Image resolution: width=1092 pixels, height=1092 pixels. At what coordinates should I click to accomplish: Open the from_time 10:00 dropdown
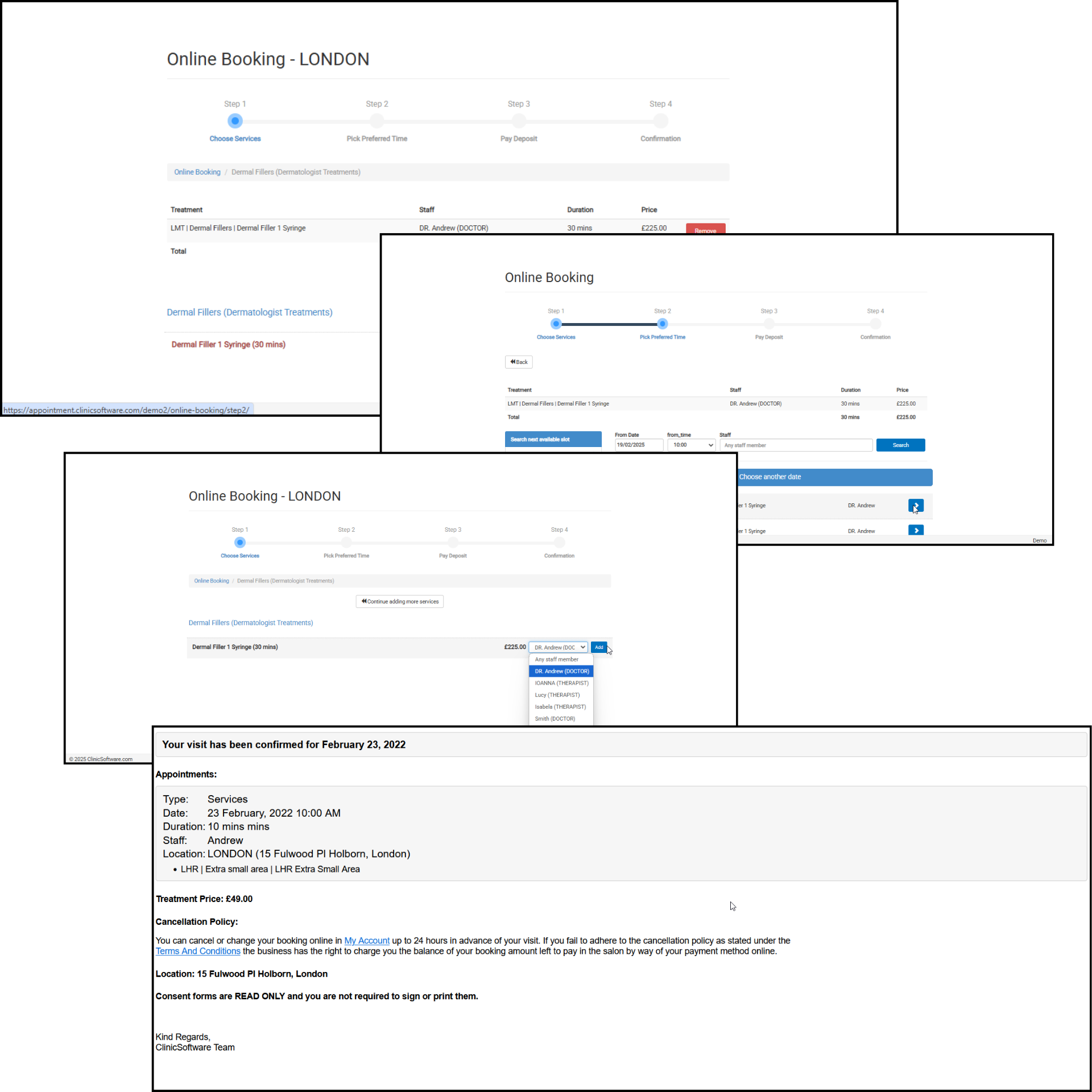pyautogui.click(x=692, y=445)
